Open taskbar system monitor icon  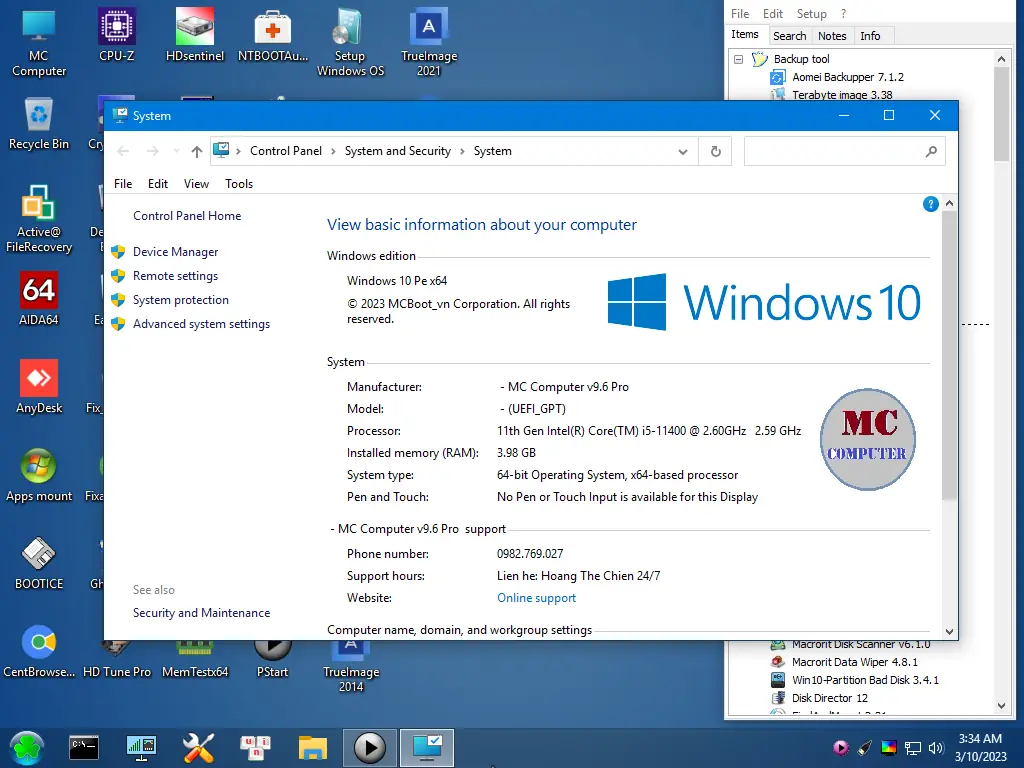tap(141, 748)
